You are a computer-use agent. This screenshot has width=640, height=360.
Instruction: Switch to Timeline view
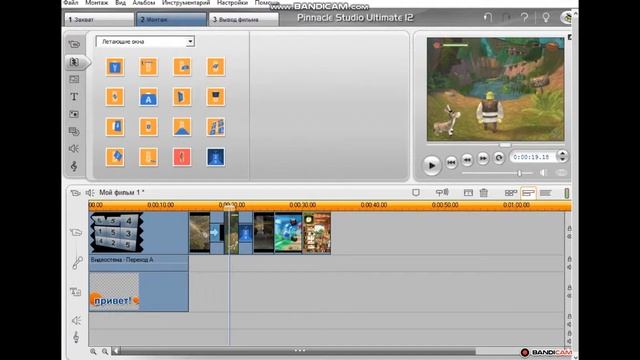pos(528,193)
